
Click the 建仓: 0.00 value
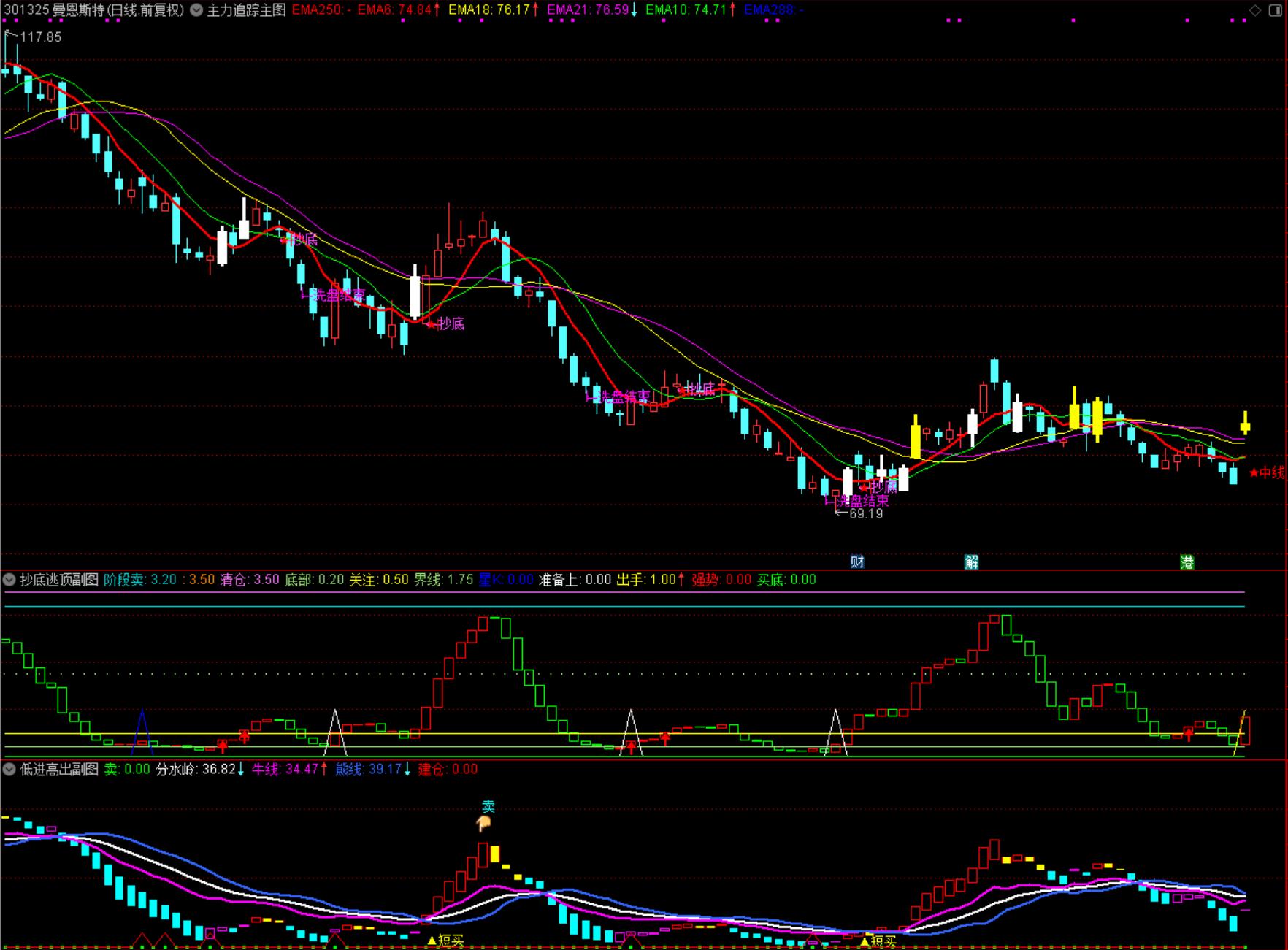pyautogui.click(x=448, y=769)
